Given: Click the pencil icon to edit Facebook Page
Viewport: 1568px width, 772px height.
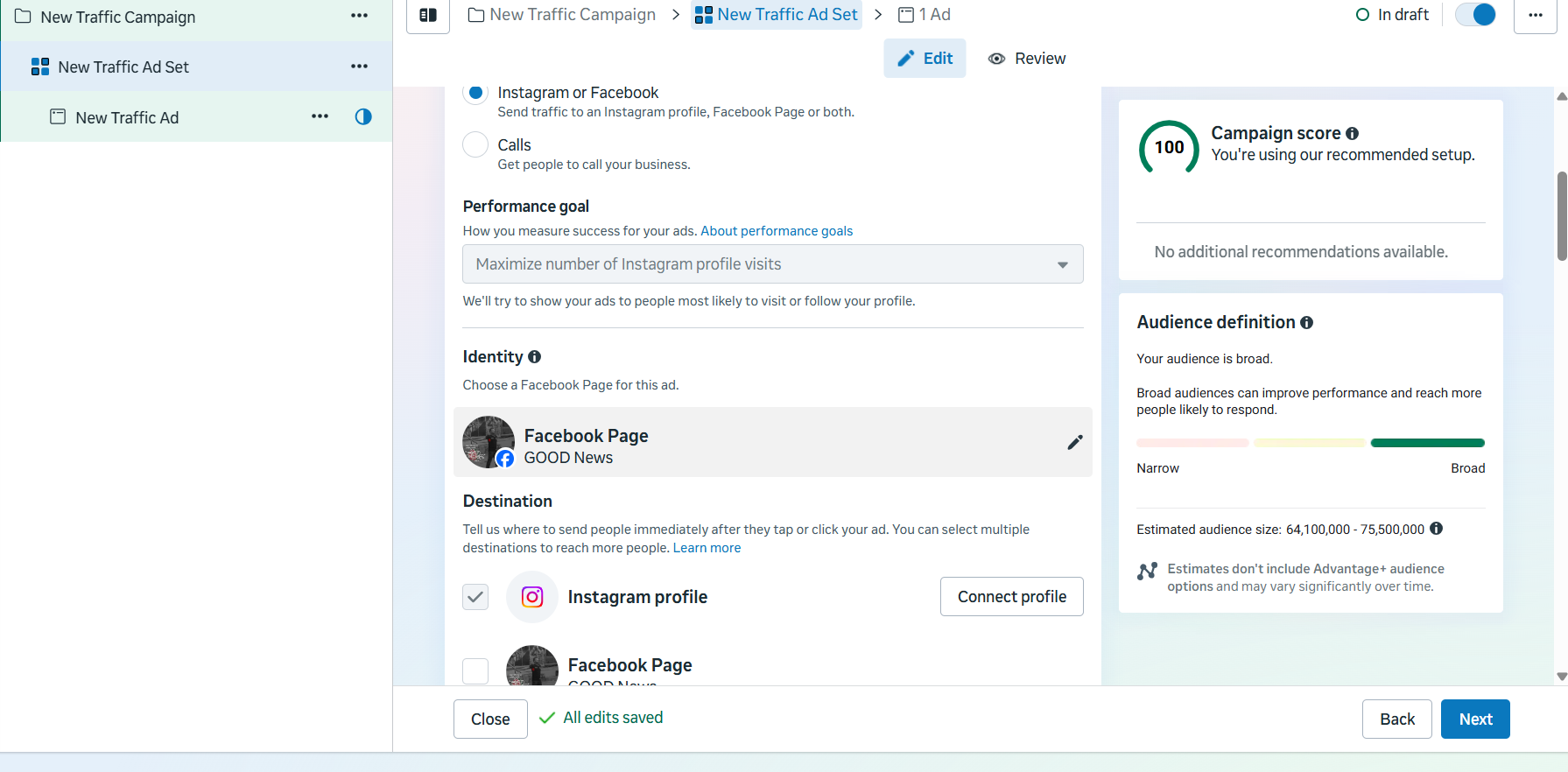Looking at the screenshot, I should pyautogui.click(x=1075, y=442).
